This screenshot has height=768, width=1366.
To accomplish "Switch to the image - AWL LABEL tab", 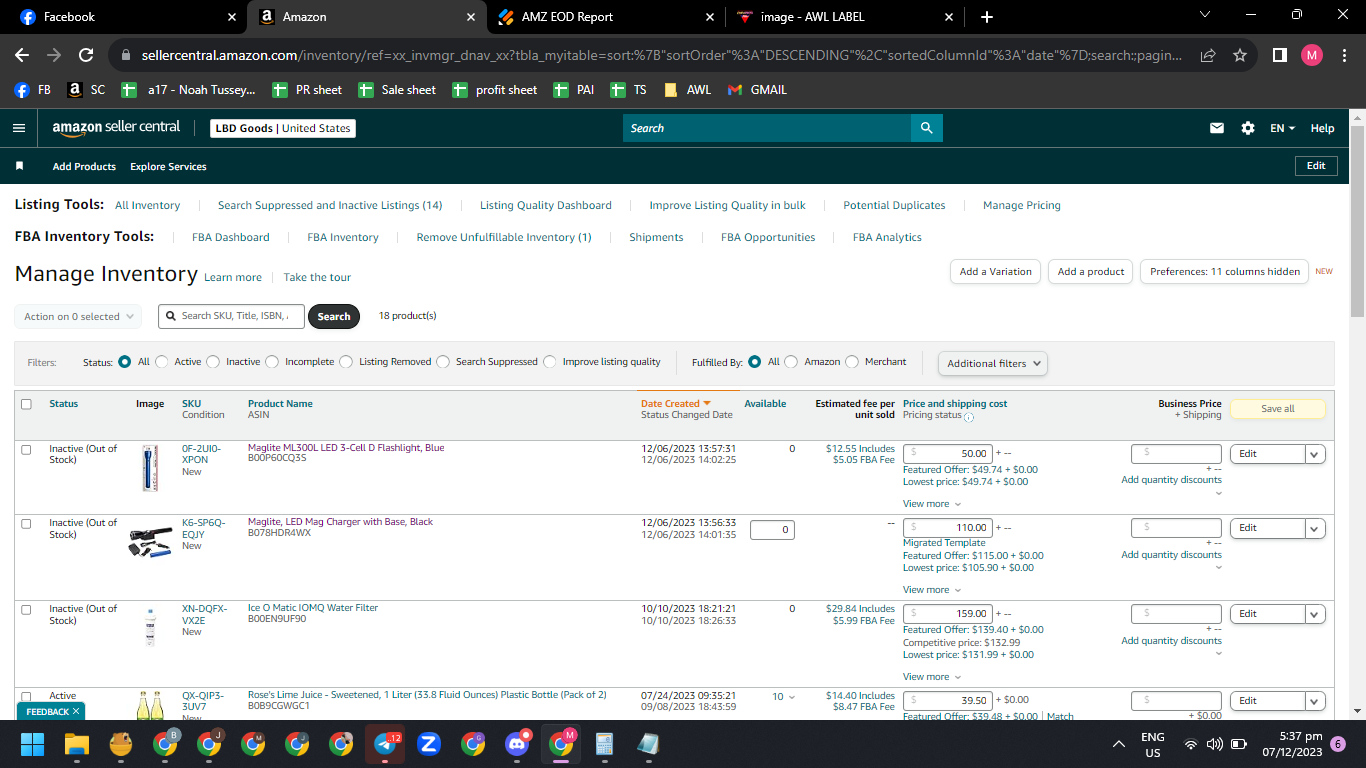I will pyautogui.click(x=845, y=17).
